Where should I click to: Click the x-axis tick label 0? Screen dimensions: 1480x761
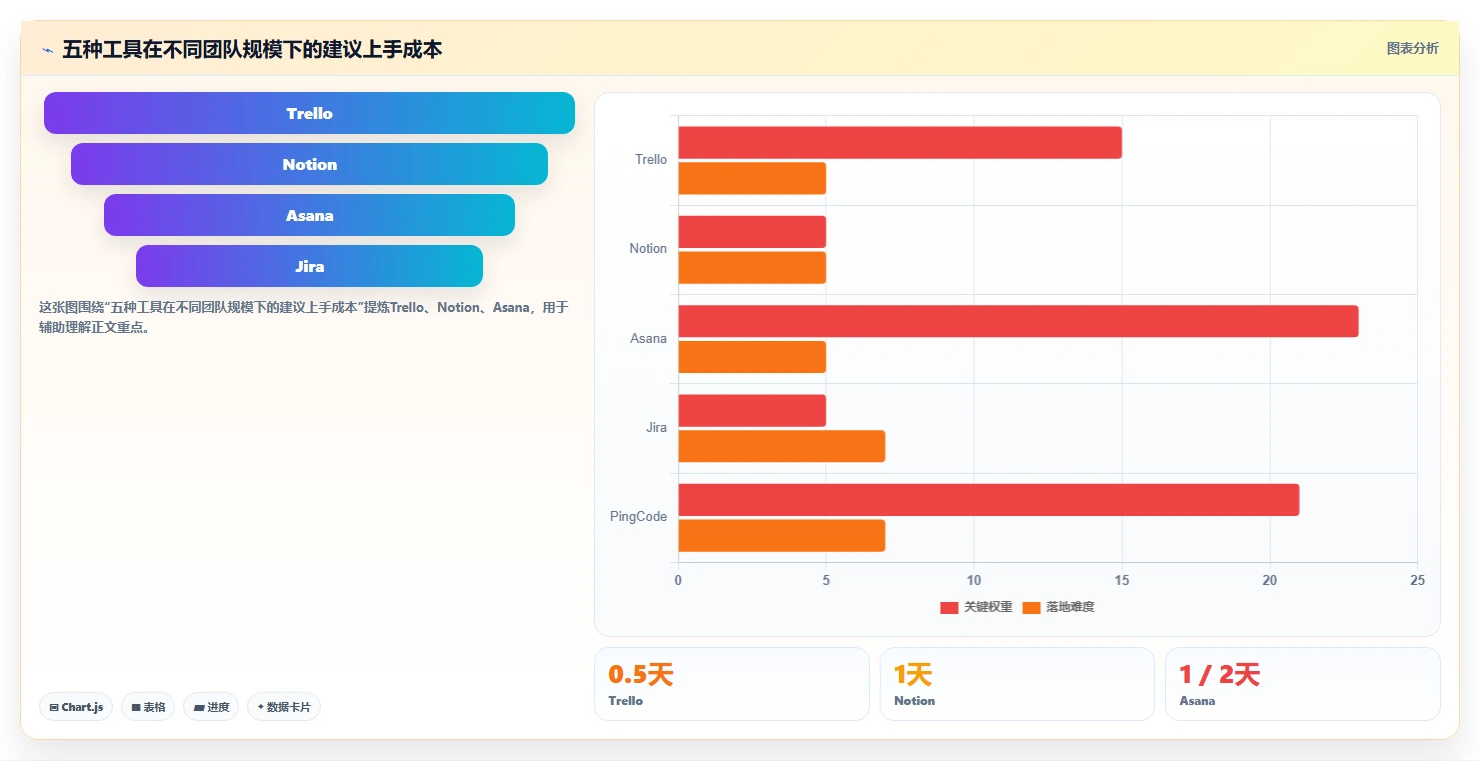pos(678,581)
